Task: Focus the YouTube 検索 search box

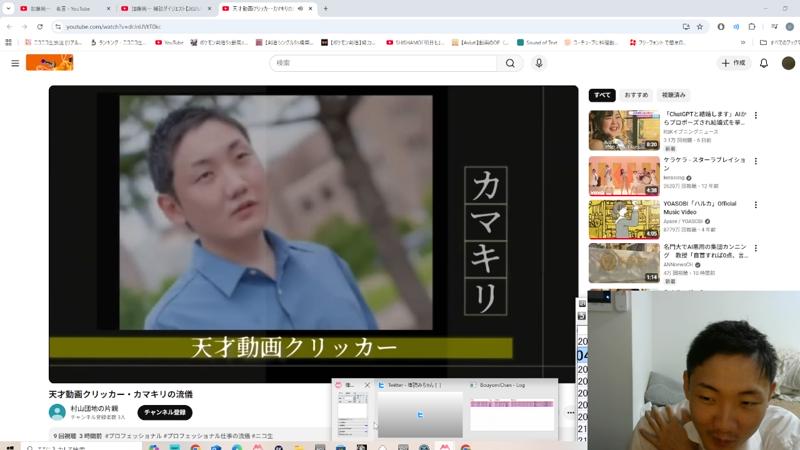Action: [384, 63]
